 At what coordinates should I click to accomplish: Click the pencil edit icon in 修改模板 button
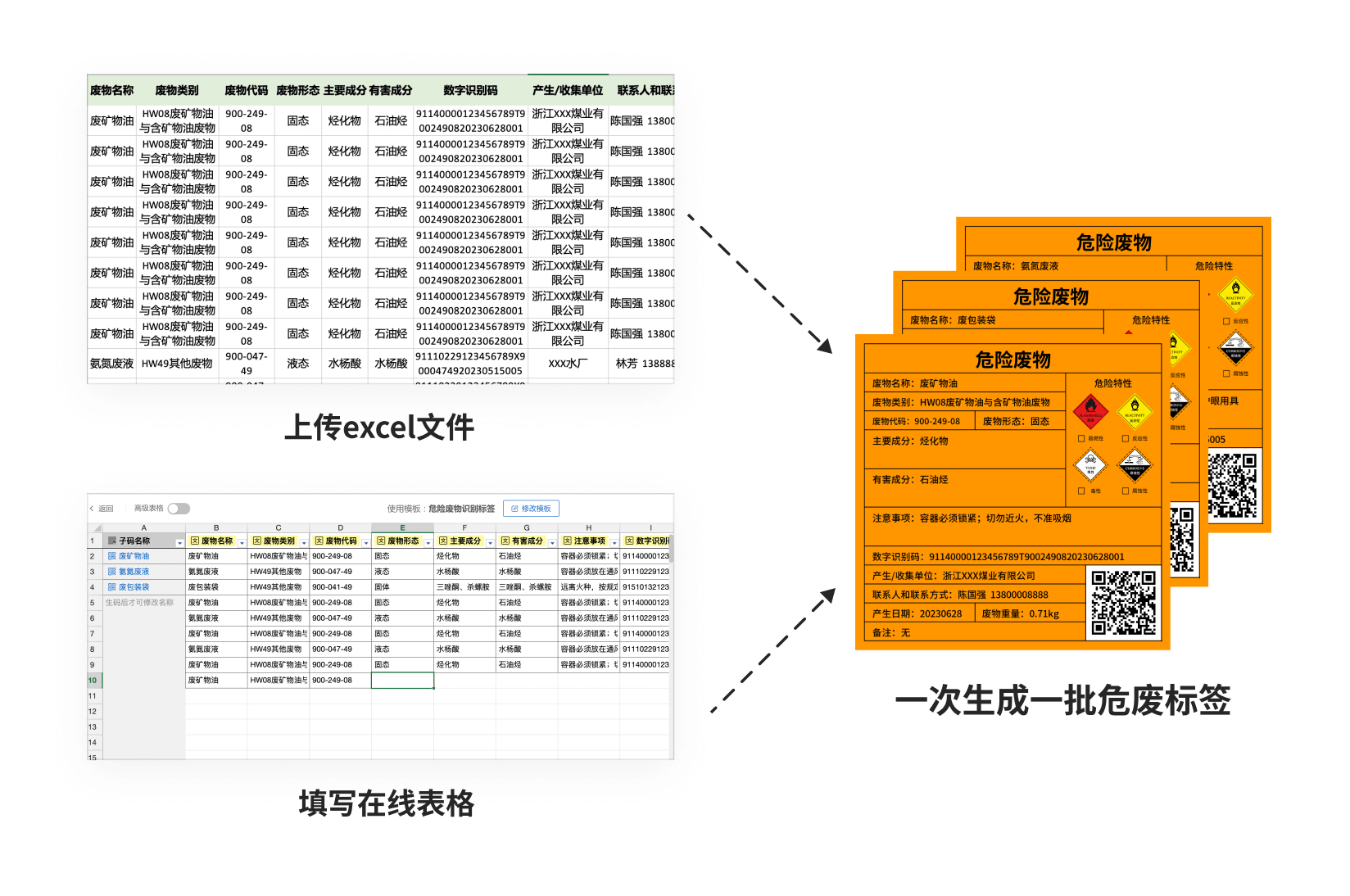point(514,509)
